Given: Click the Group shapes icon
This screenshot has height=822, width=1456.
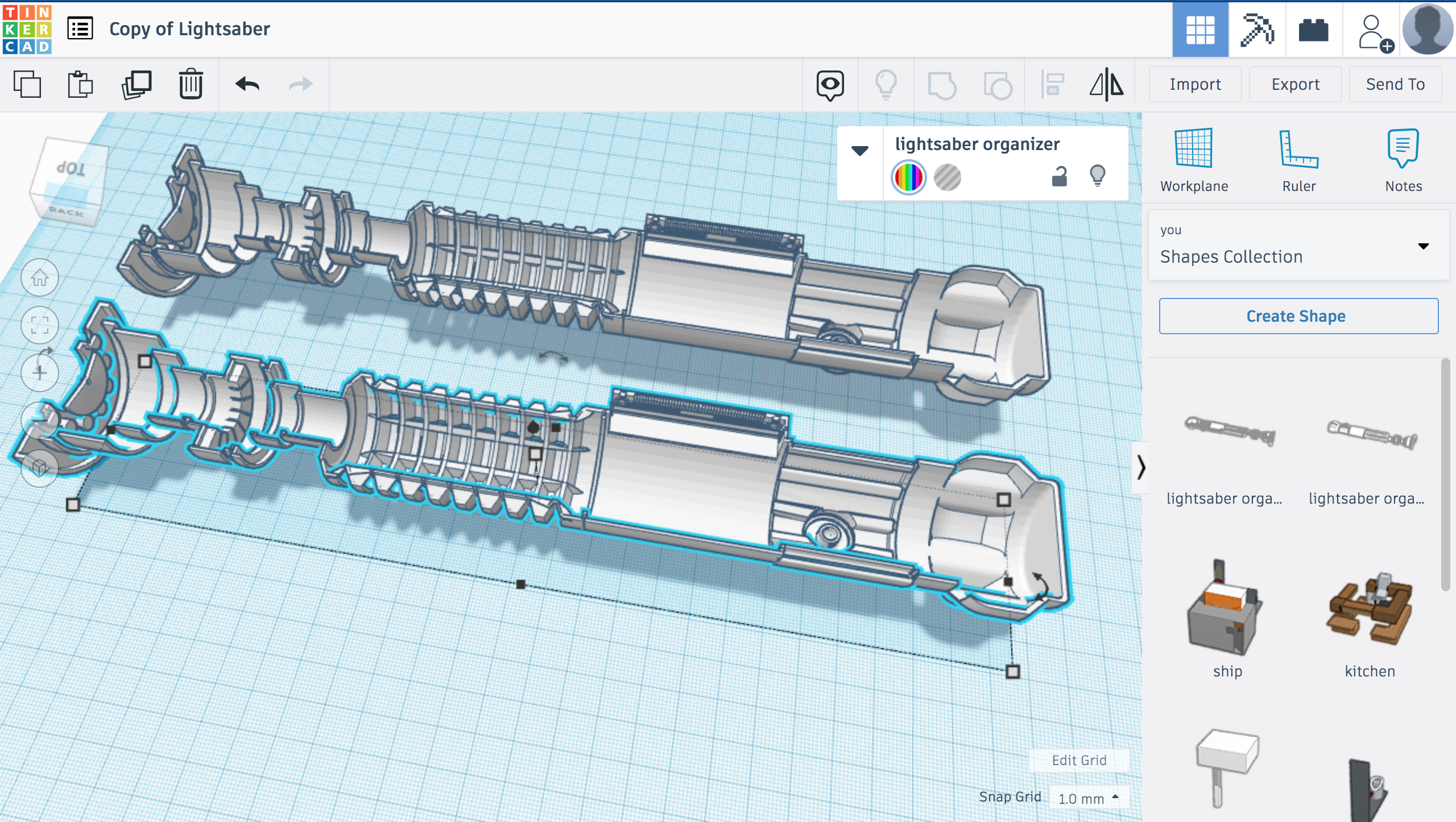Looking at the screenshot, I should pos(941,85).
